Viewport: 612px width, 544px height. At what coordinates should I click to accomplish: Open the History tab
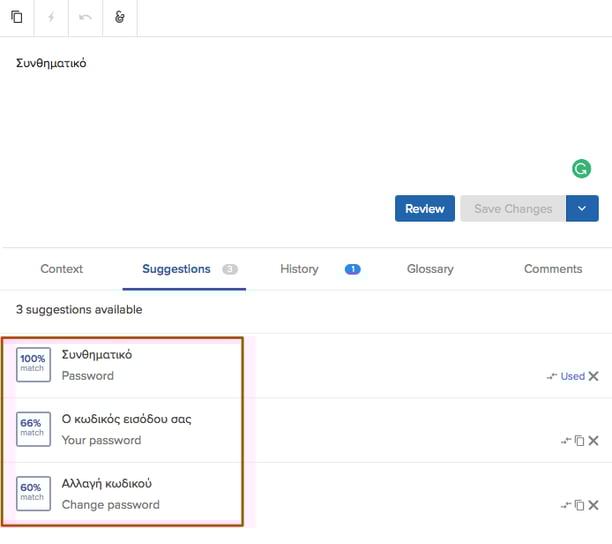click(299, 269)
